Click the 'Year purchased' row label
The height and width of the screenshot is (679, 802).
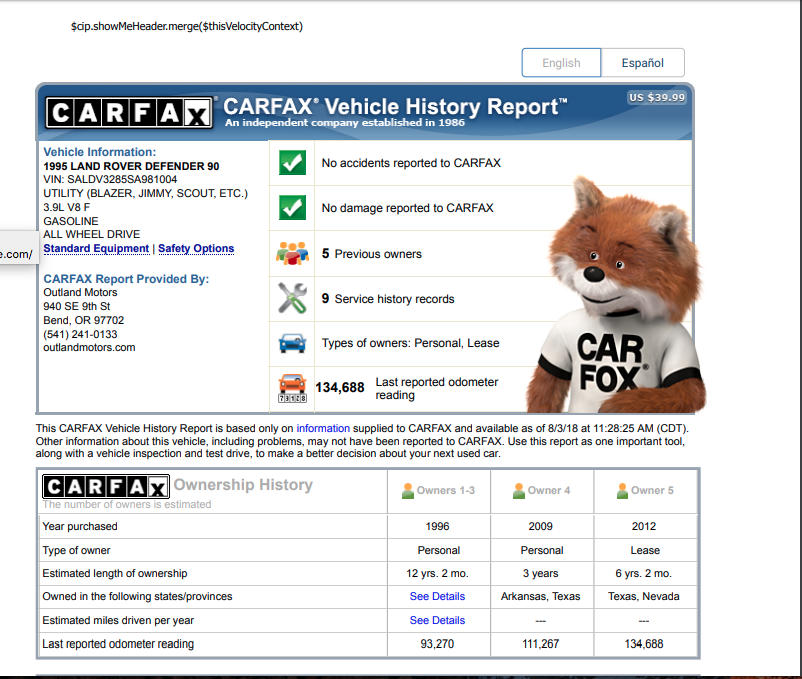pos(80,526)
